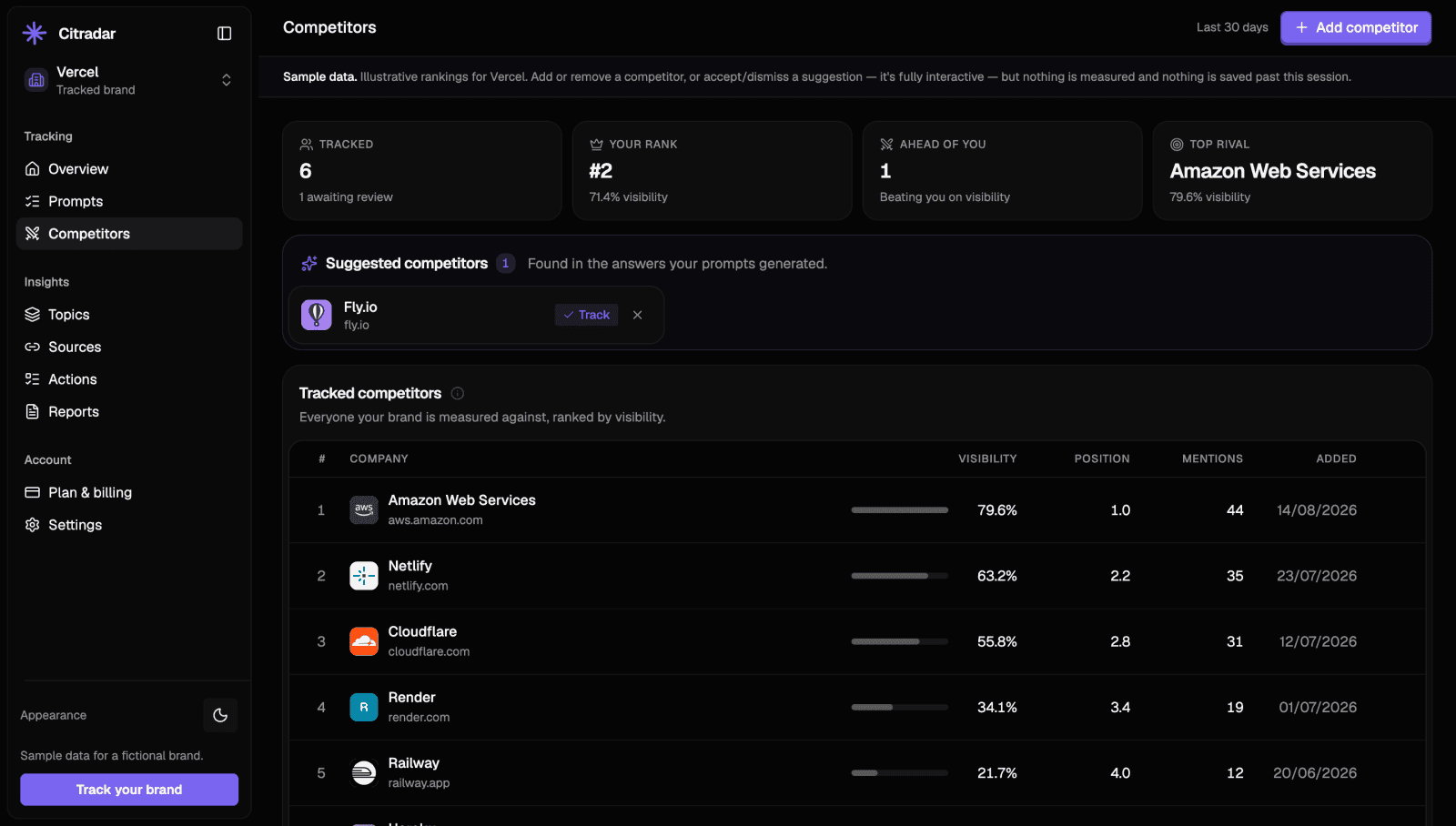The height and width of the screenshot is (826, 1456).
Task: Open Settings from sidebar
Action: 129,525
